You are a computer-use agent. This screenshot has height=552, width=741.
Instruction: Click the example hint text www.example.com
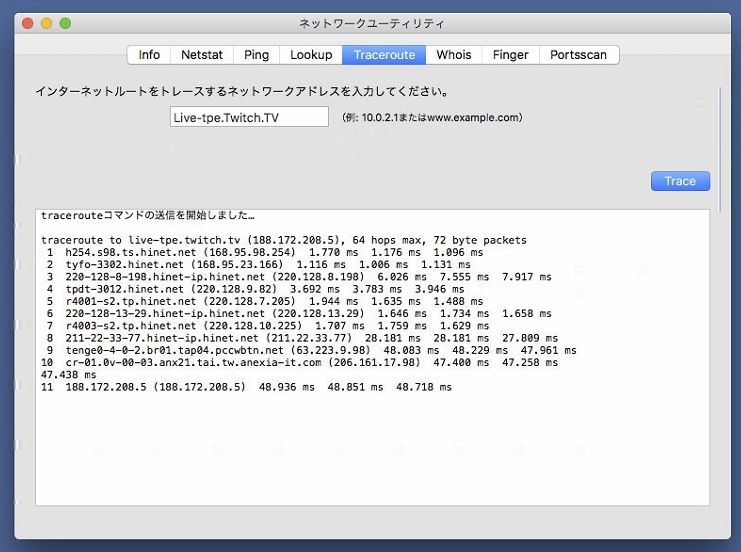pyautogui.click(x=473, y=118)
